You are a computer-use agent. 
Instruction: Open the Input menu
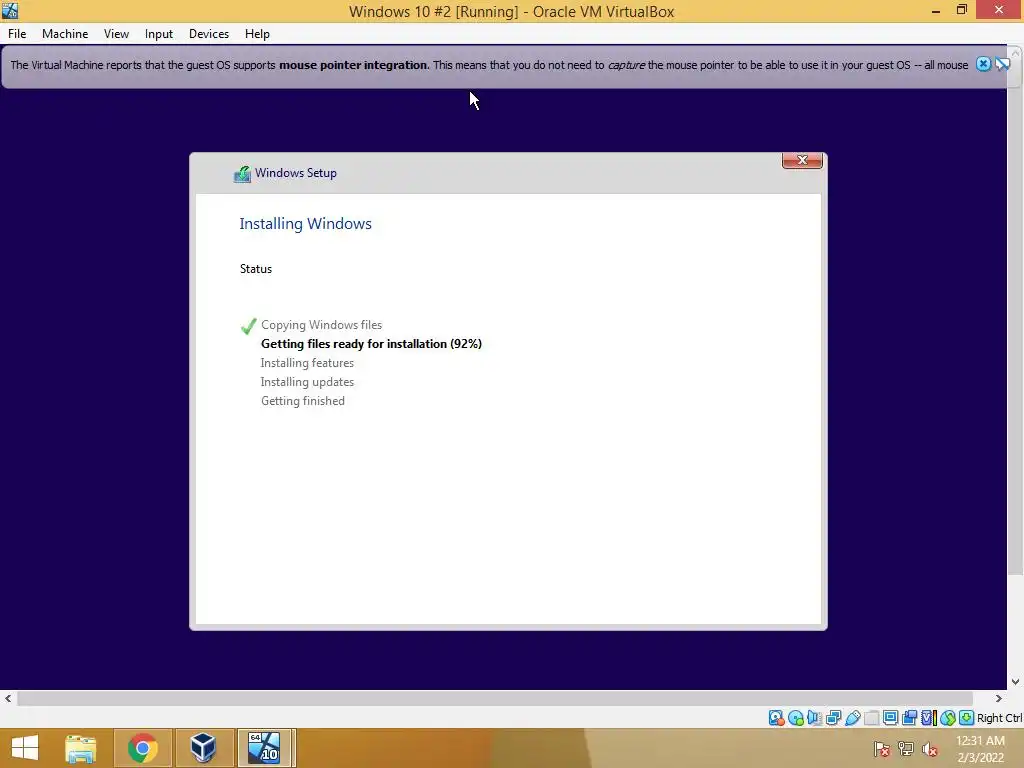(x=159, y=34)
